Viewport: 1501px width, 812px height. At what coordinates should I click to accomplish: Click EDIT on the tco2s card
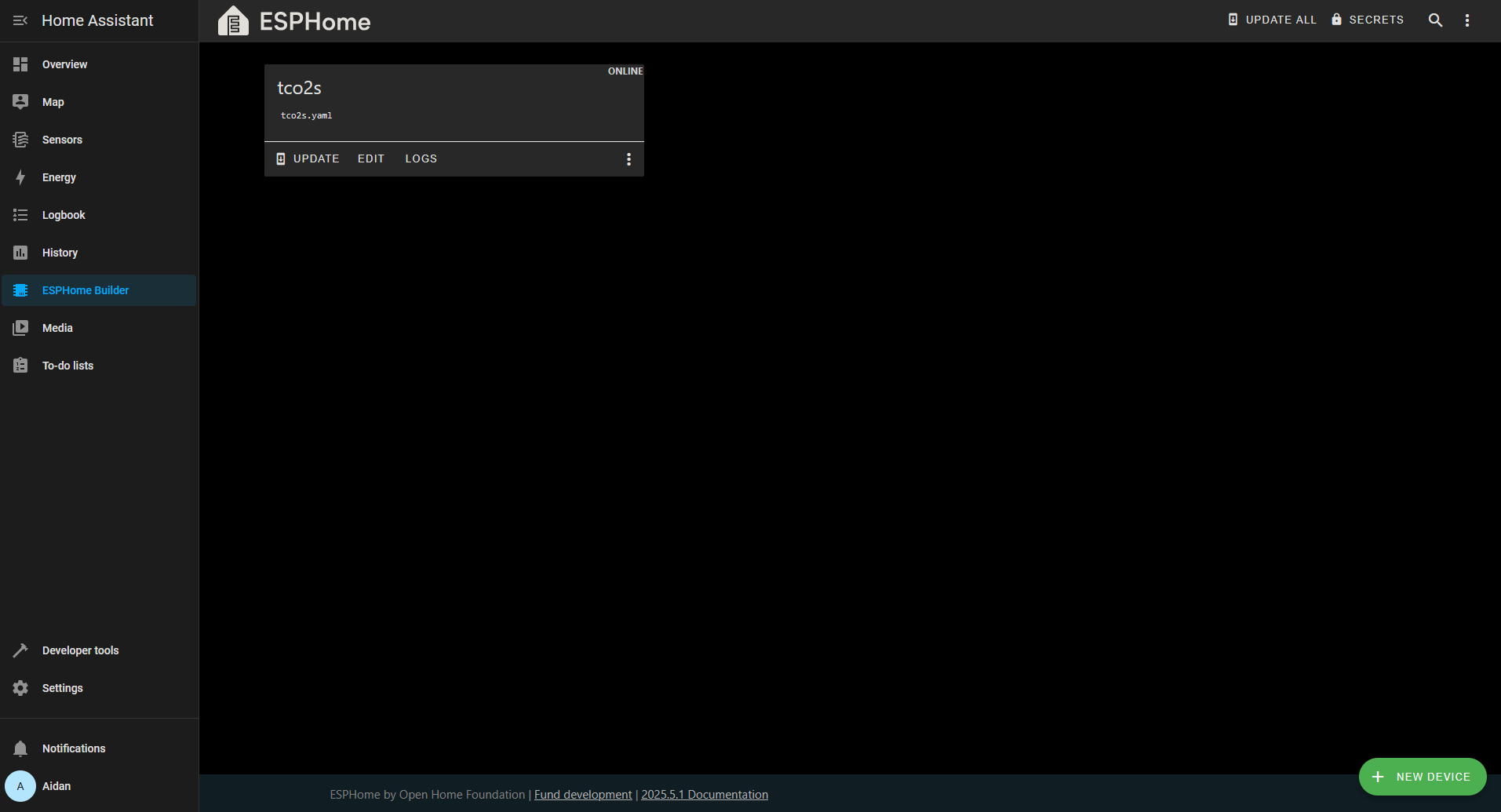click(x=371, y=158)
